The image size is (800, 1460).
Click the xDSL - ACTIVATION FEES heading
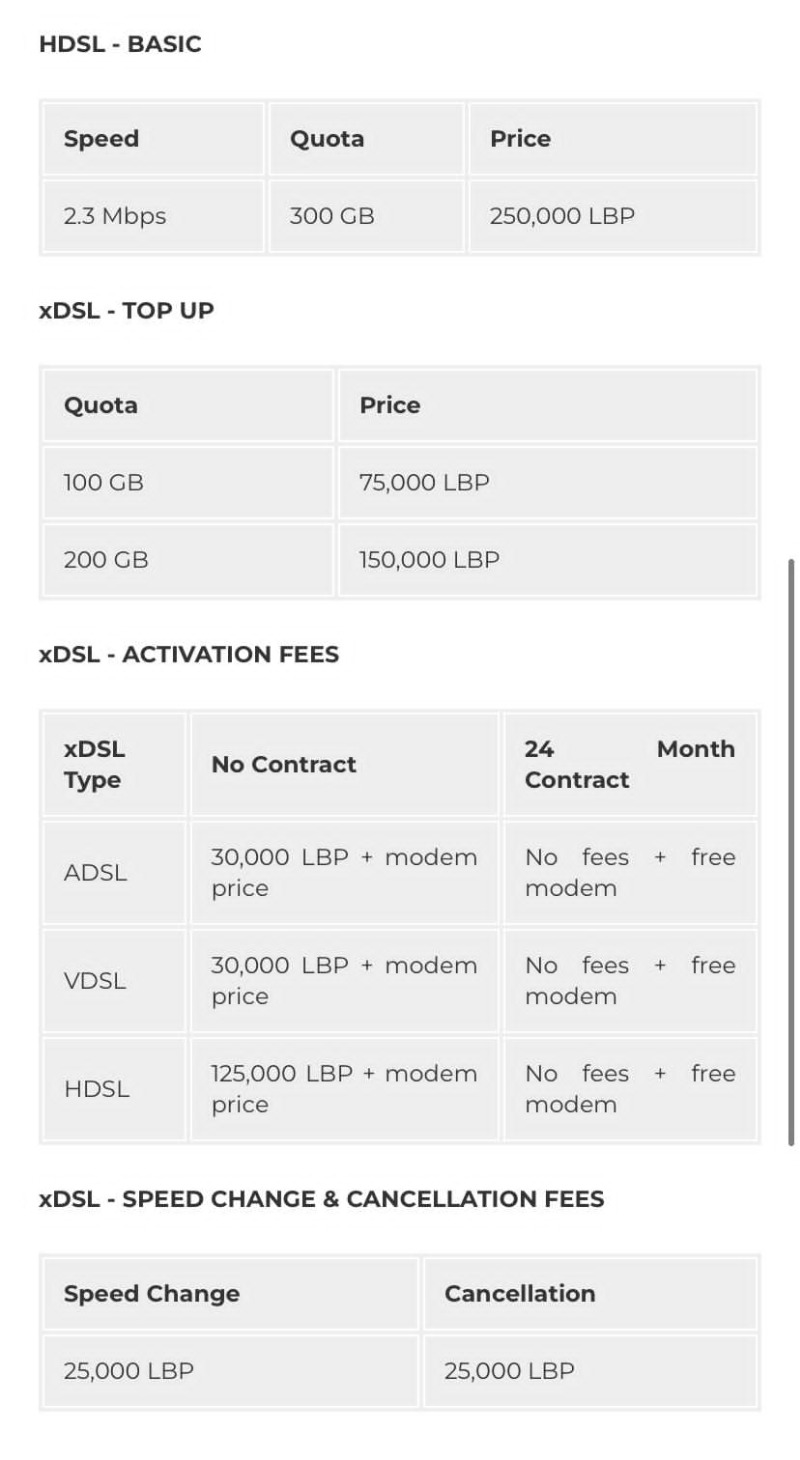click(189, 654)
